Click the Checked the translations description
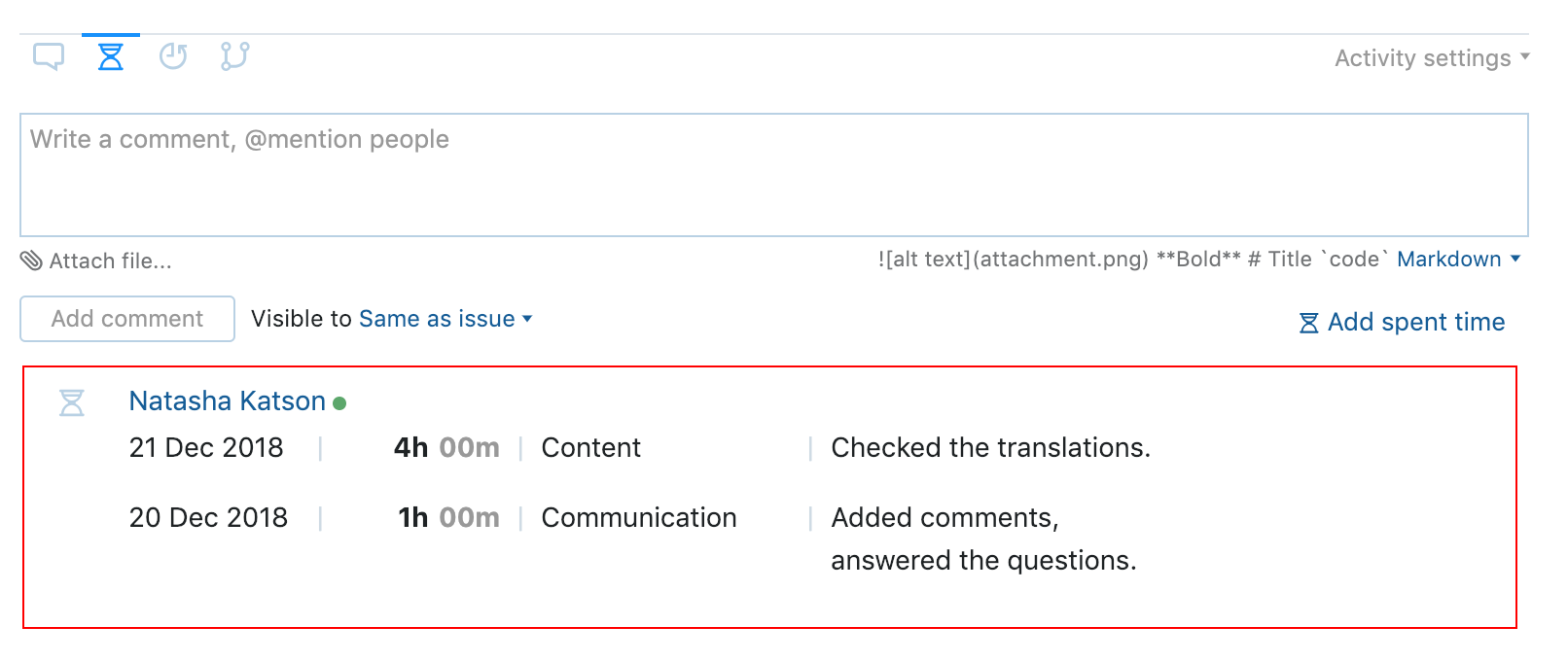The width and height of the screenshot is (1568, 661). coord(990,448)
